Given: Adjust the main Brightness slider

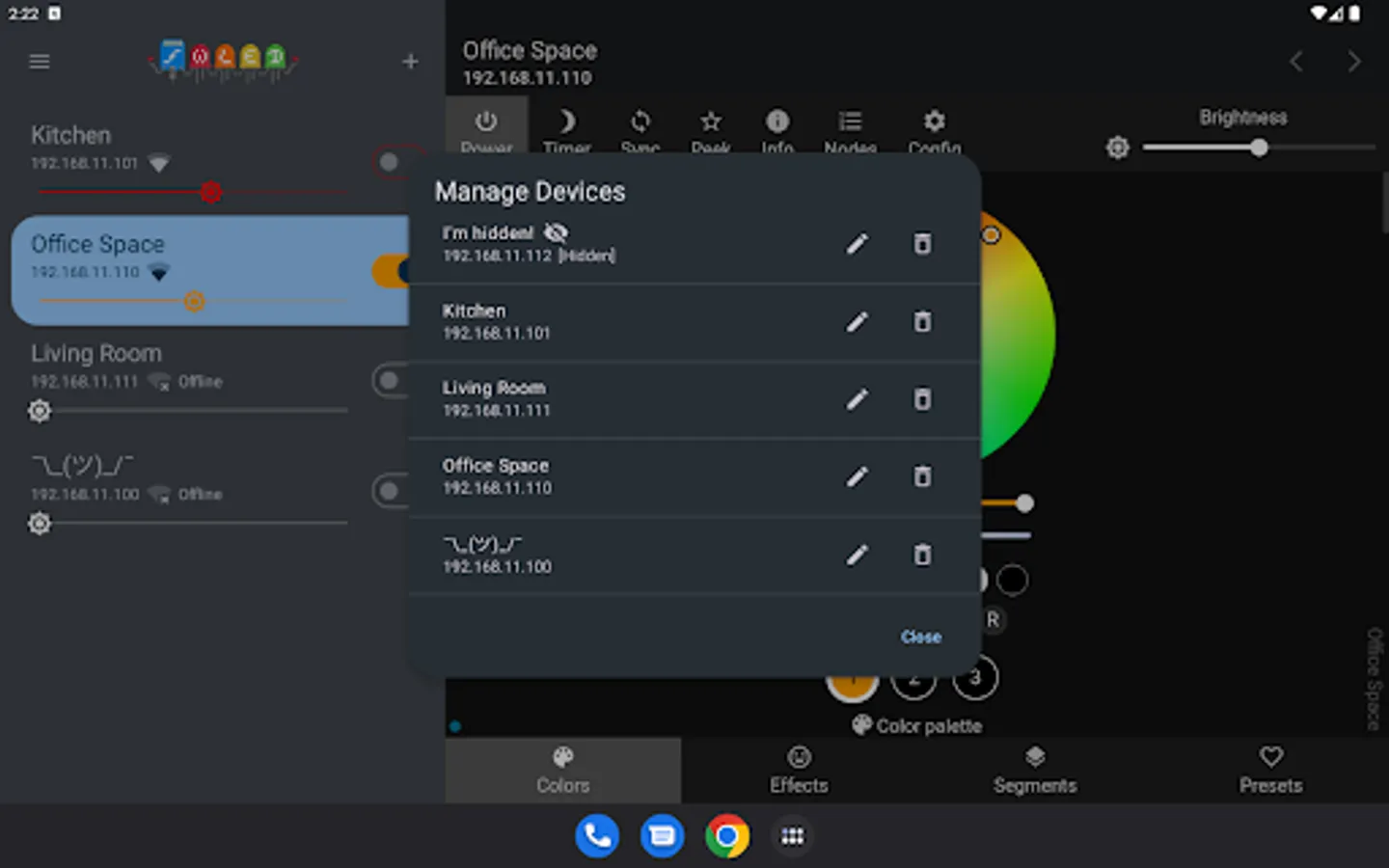Looking at the screenshot, I should (x=1259, y=148).
